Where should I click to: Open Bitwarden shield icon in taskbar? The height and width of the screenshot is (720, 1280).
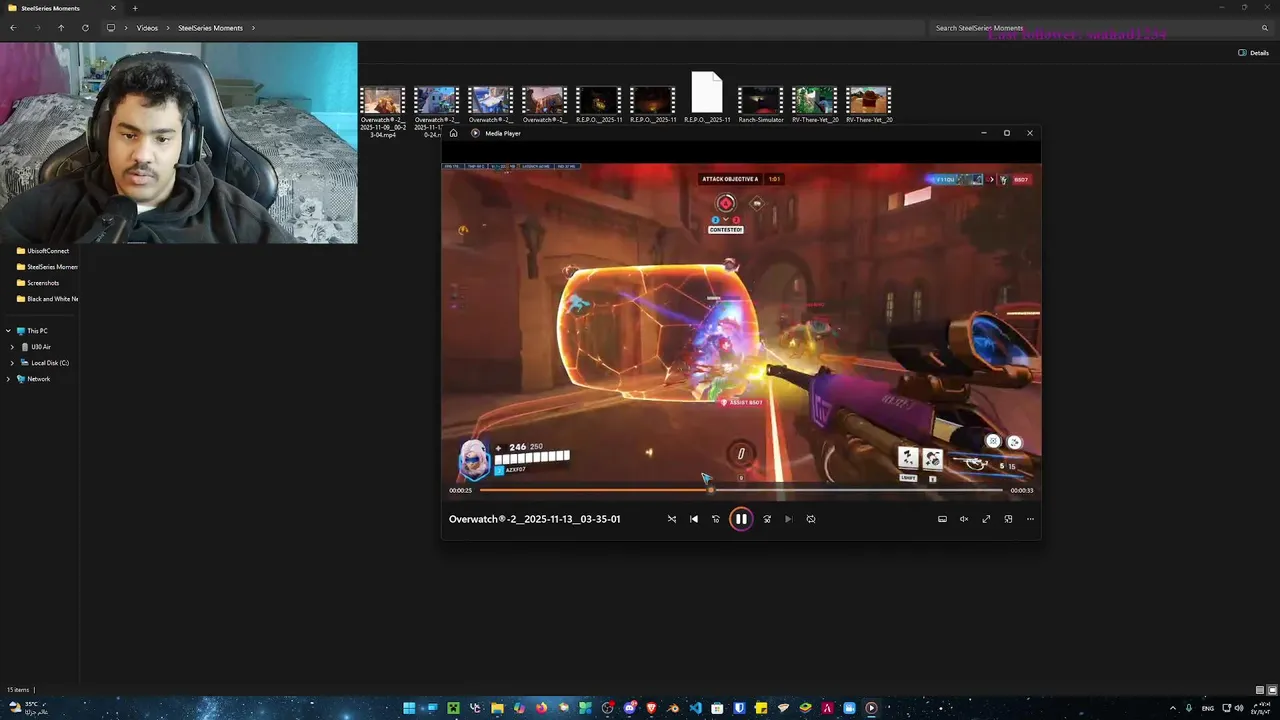click(739, 708)
